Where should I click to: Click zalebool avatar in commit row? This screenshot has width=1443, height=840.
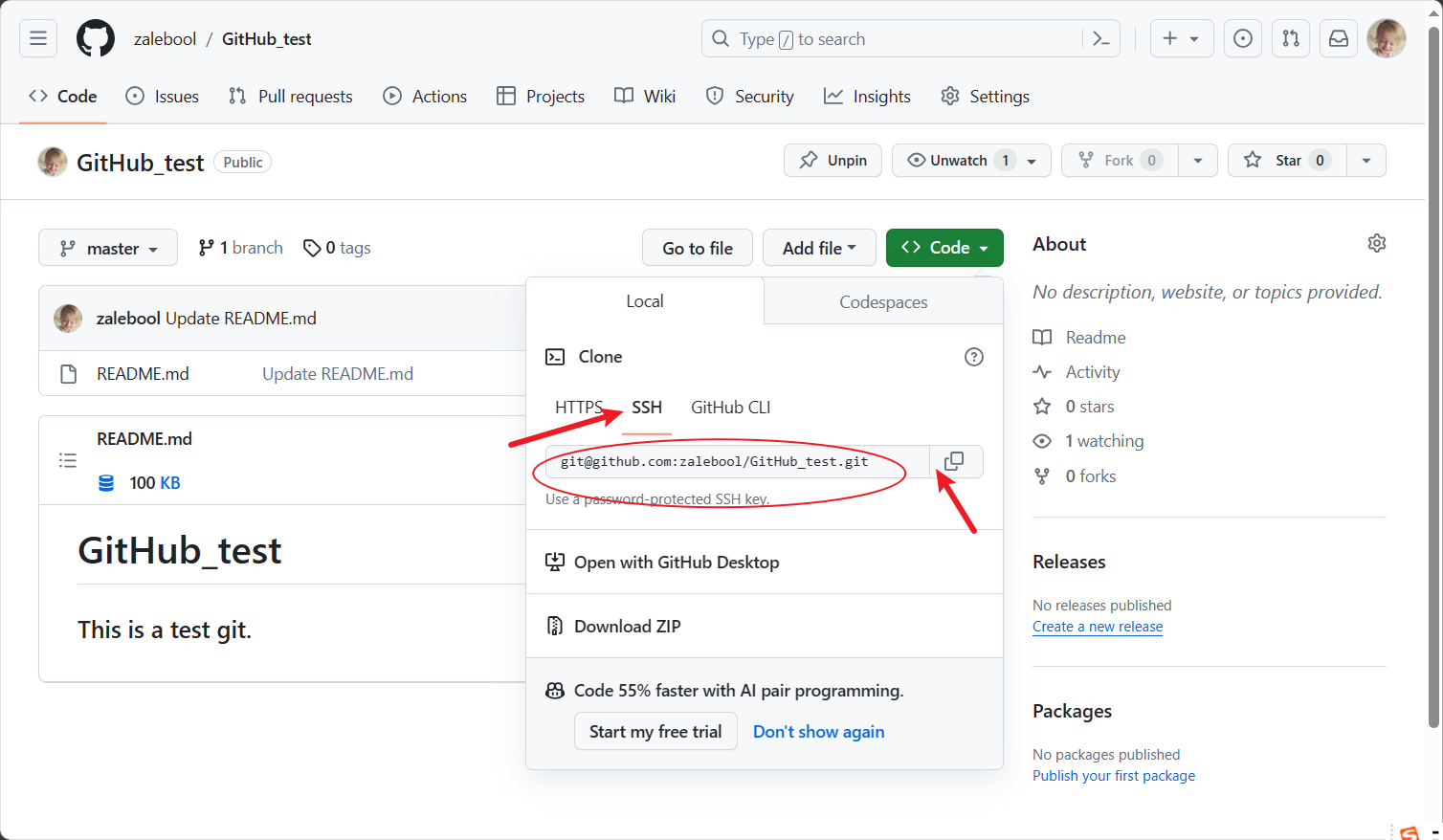(x=68, y=319)
